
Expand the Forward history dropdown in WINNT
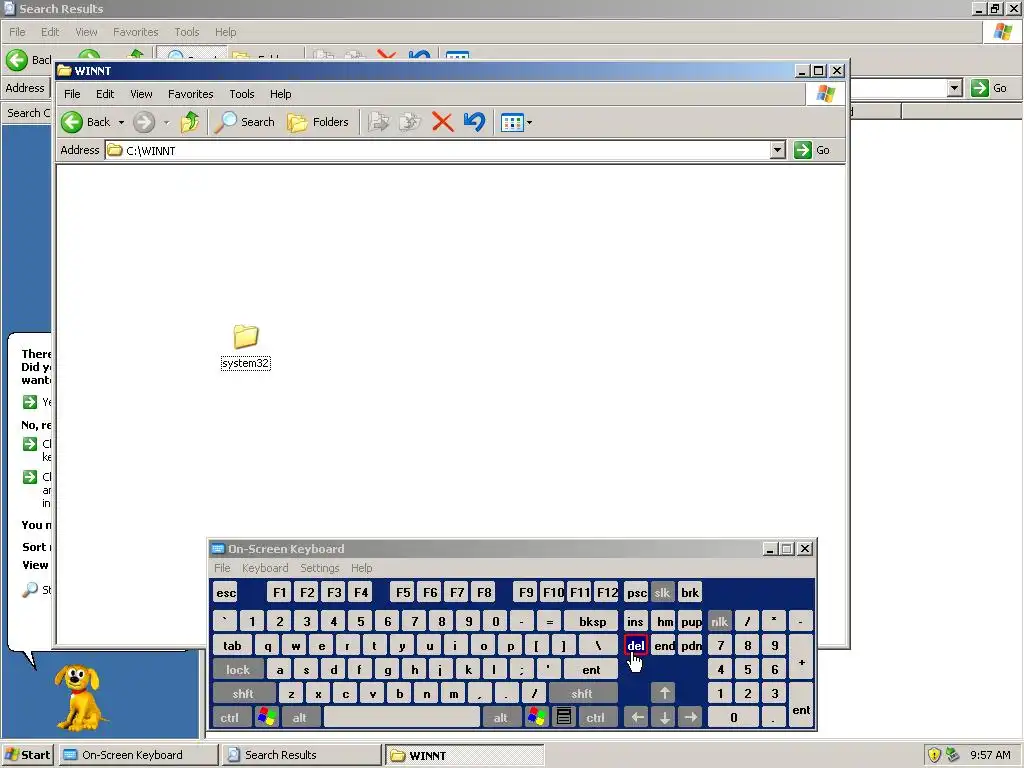point(166,122)
